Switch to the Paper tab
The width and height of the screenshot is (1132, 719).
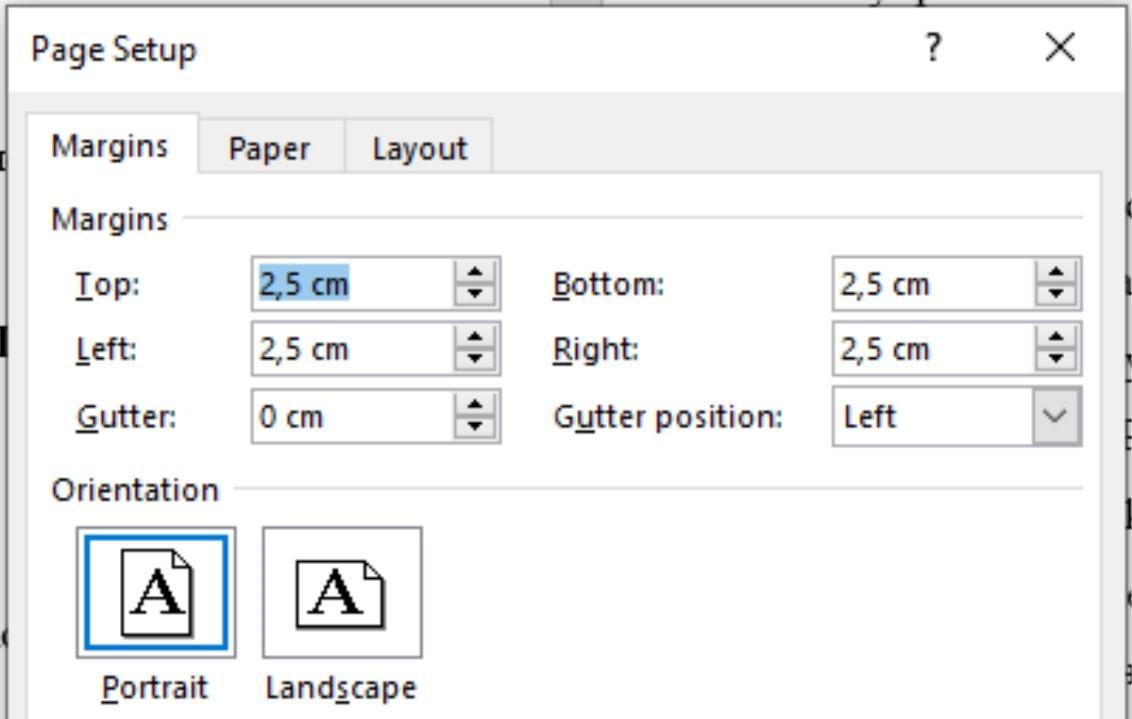click(x=270, y=149)
